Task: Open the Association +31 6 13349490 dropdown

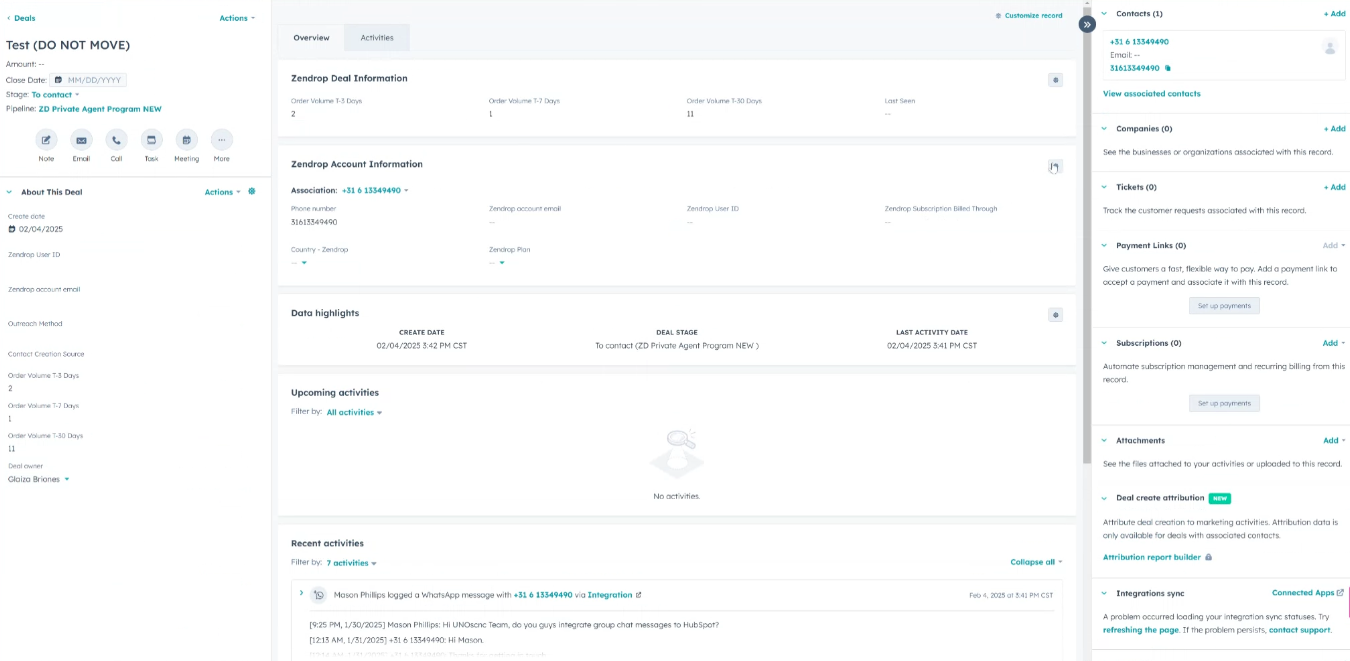Action: [x=375, y=190]
